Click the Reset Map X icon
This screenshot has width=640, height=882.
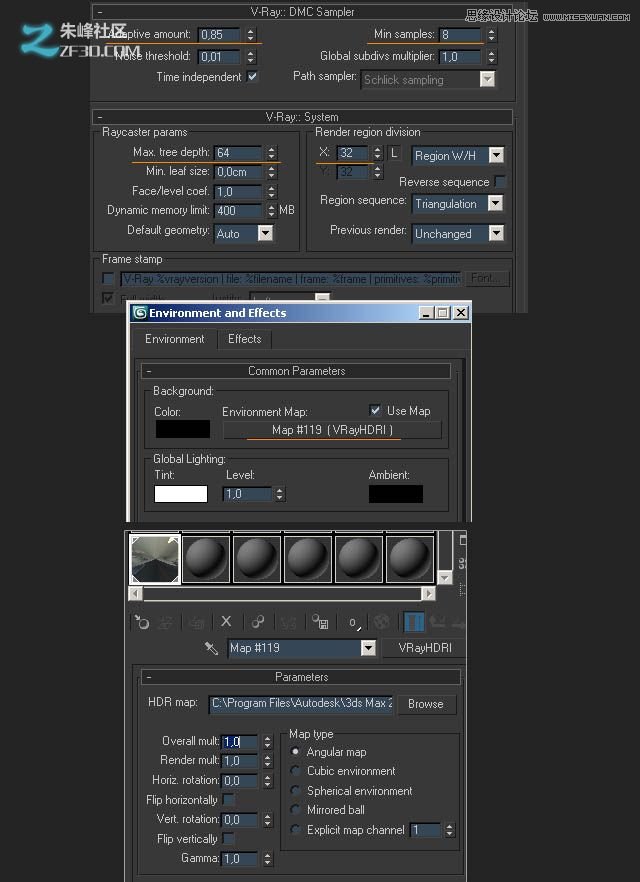226,621
